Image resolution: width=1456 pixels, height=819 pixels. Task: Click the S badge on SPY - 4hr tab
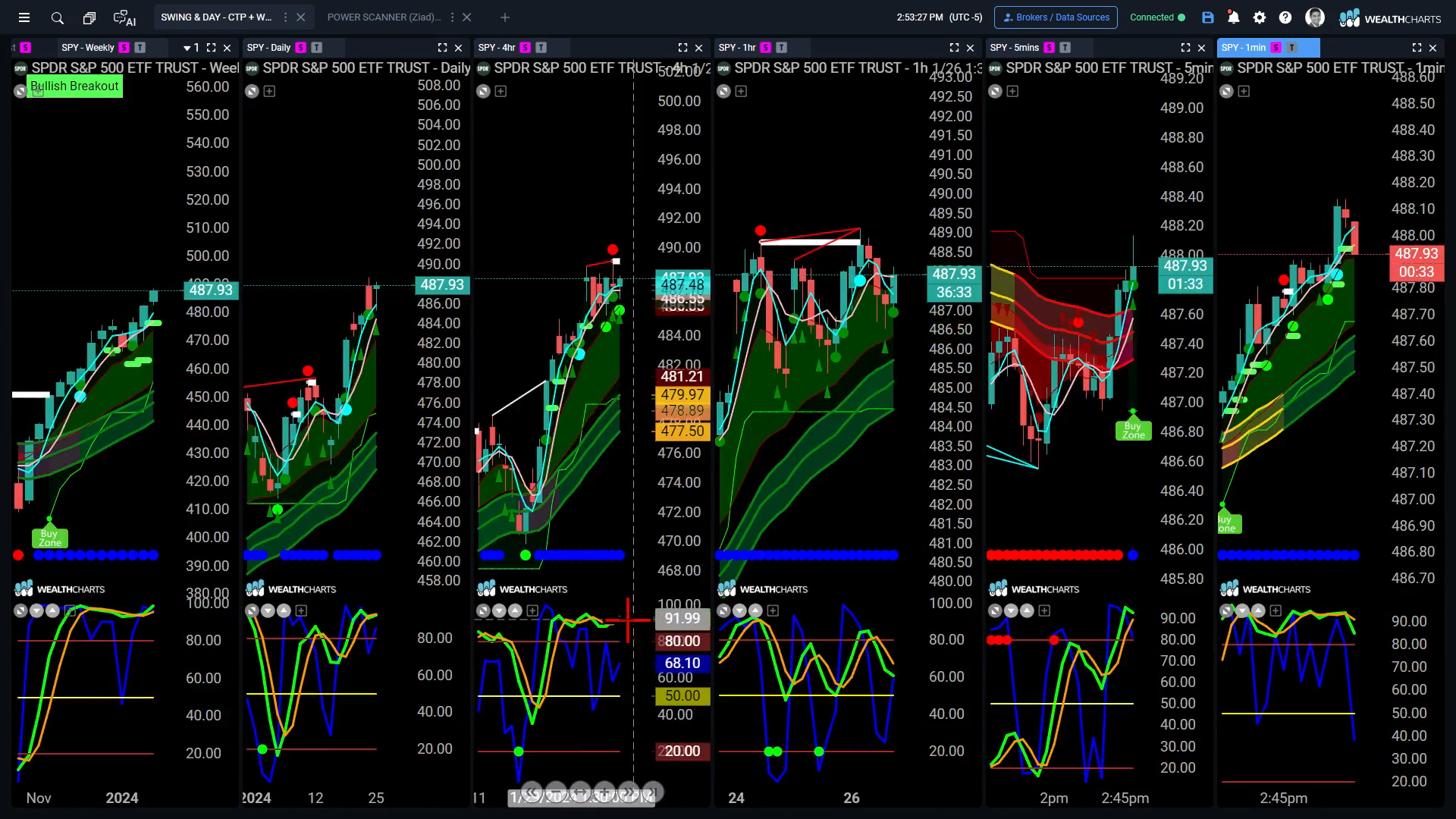526,47
